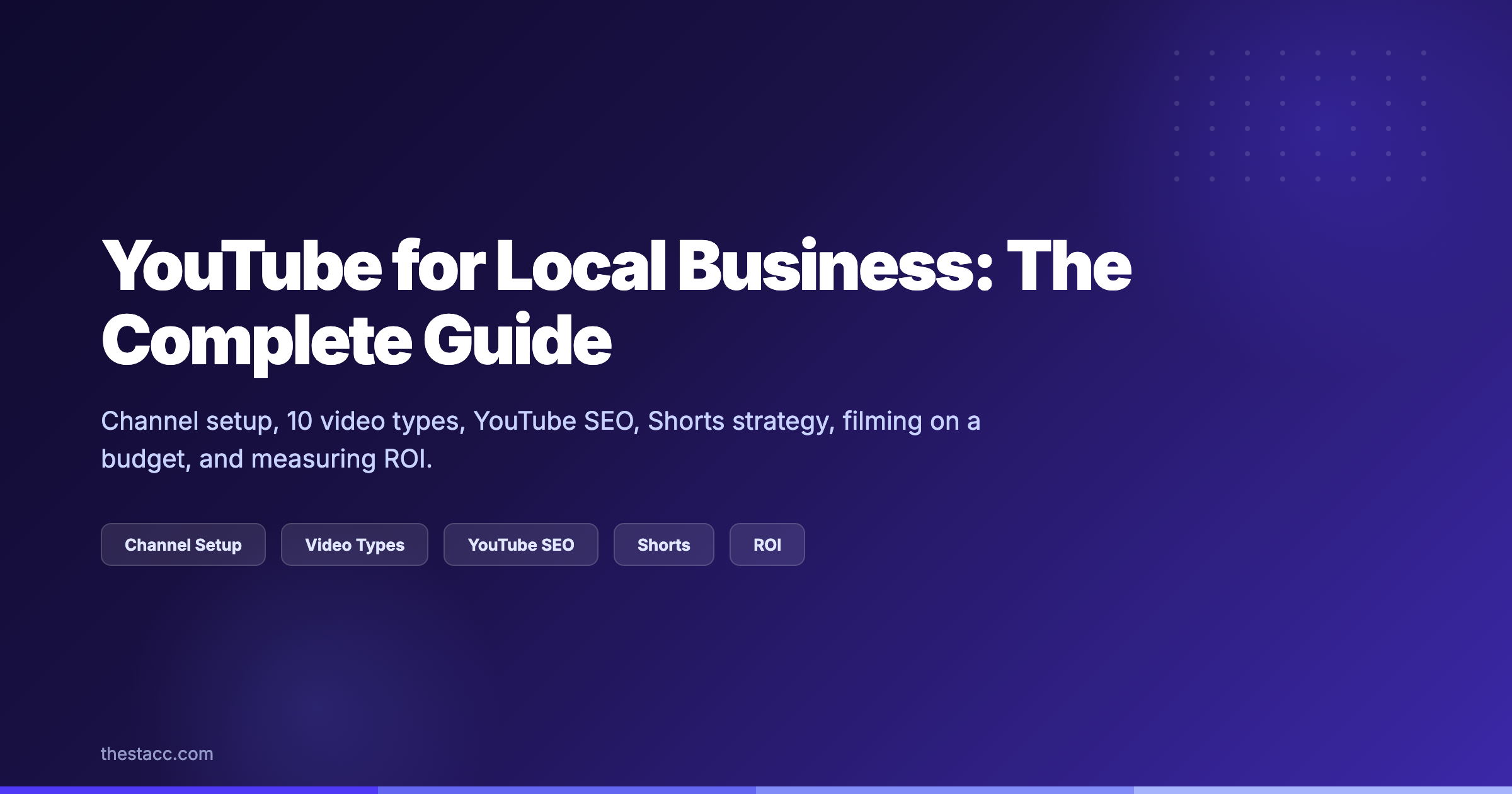Select the Video Types tag
The image size is (1512, 794).
click(x=355, y=544)
